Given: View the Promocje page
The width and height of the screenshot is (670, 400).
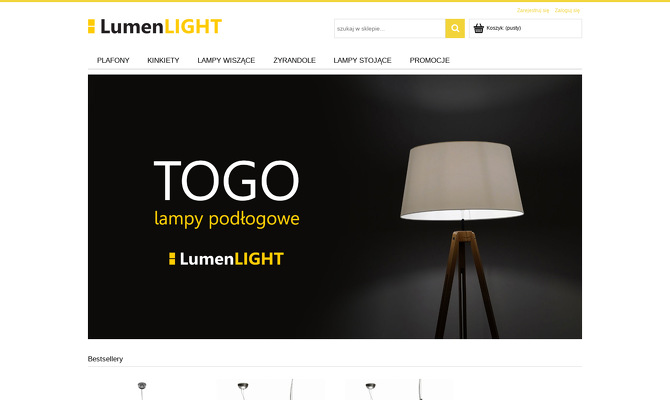Looking at the screenshot, I should 429,60.
